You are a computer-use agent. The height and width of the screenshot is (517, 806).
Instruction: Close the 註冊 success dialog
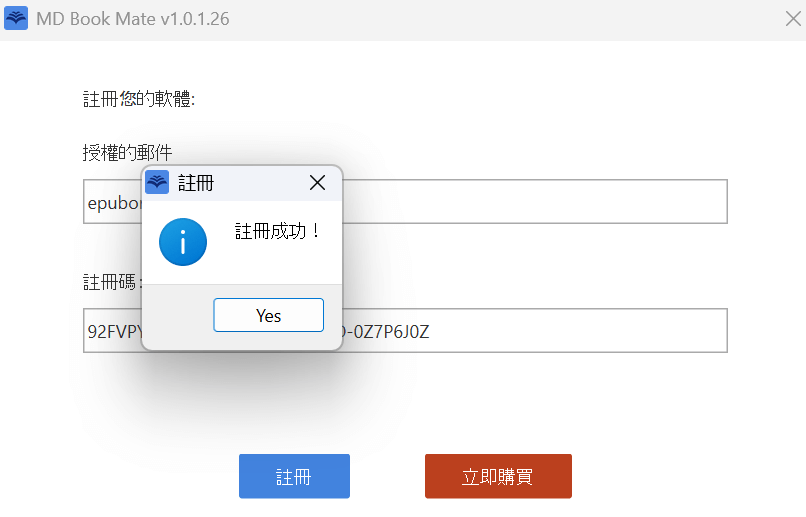pyautogui.click(x=317, y=182)
